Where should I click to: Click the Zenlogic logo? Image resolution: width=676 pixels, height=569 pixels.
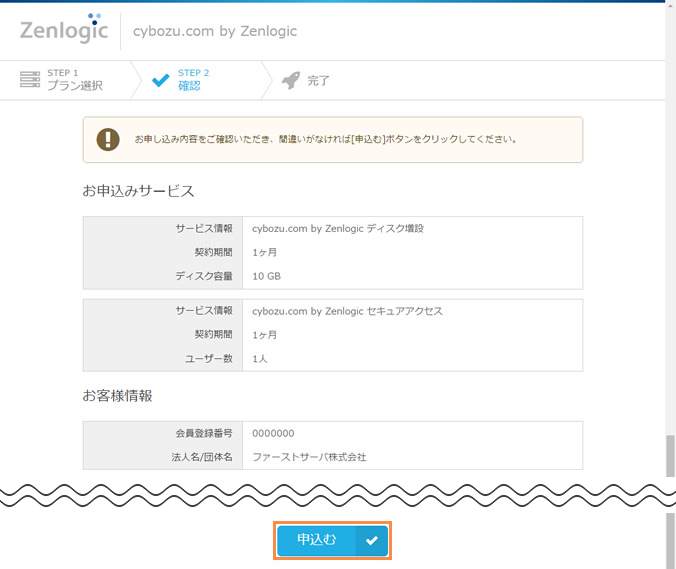(x=62, y=30)
